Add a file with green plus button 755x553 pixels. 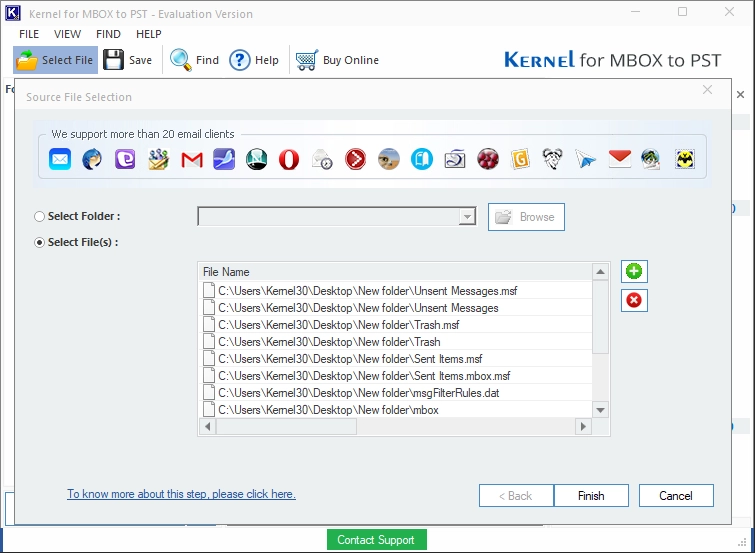tap(634, 272)
